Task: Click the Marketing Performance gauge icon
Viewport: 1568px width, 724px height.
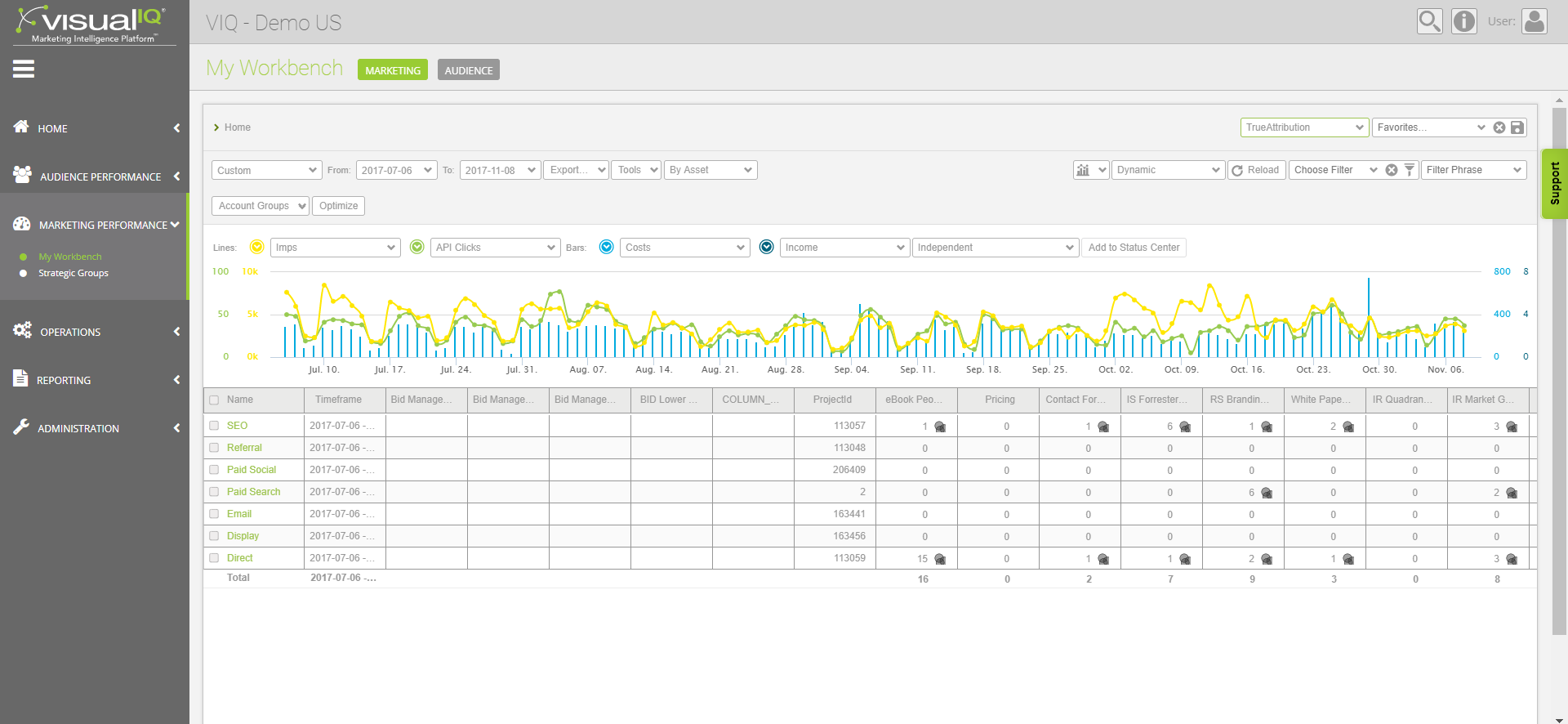Action: pos(22,223)
